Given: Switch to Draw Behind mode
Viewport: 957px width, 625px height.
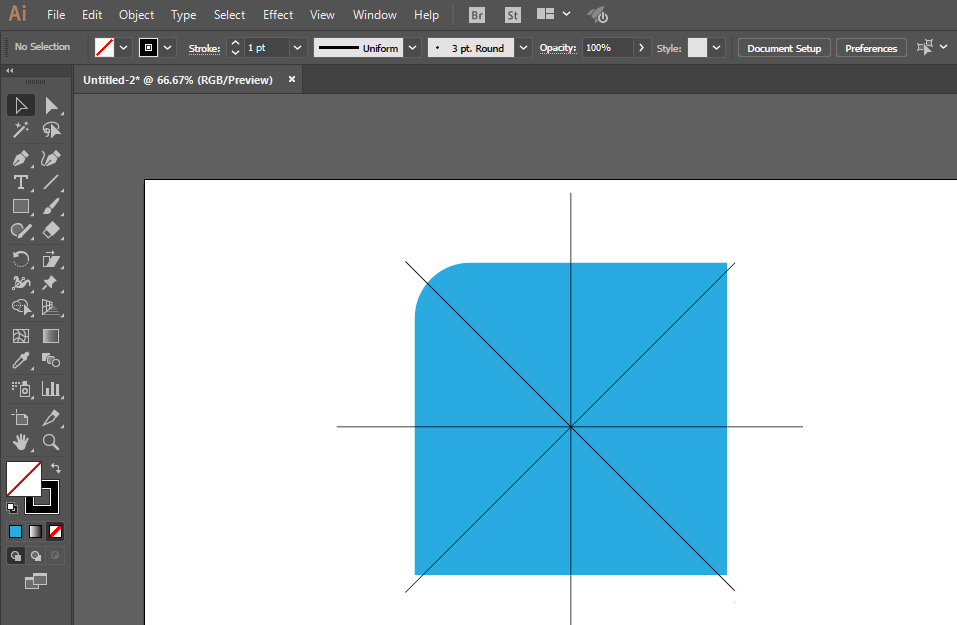Looking at the screenshot, I should coord(36,555).
